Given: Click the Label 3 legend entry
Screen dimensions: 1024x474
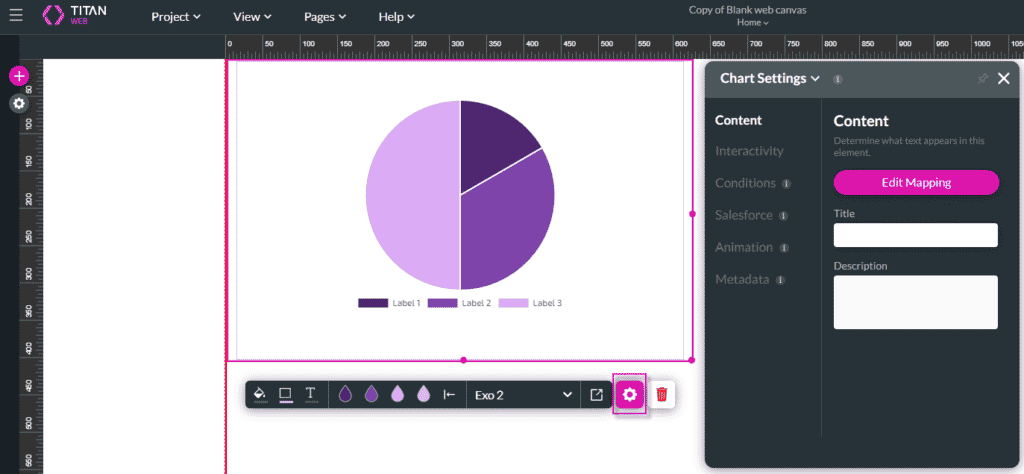Looking at the screenshot, I should [530, 303].
